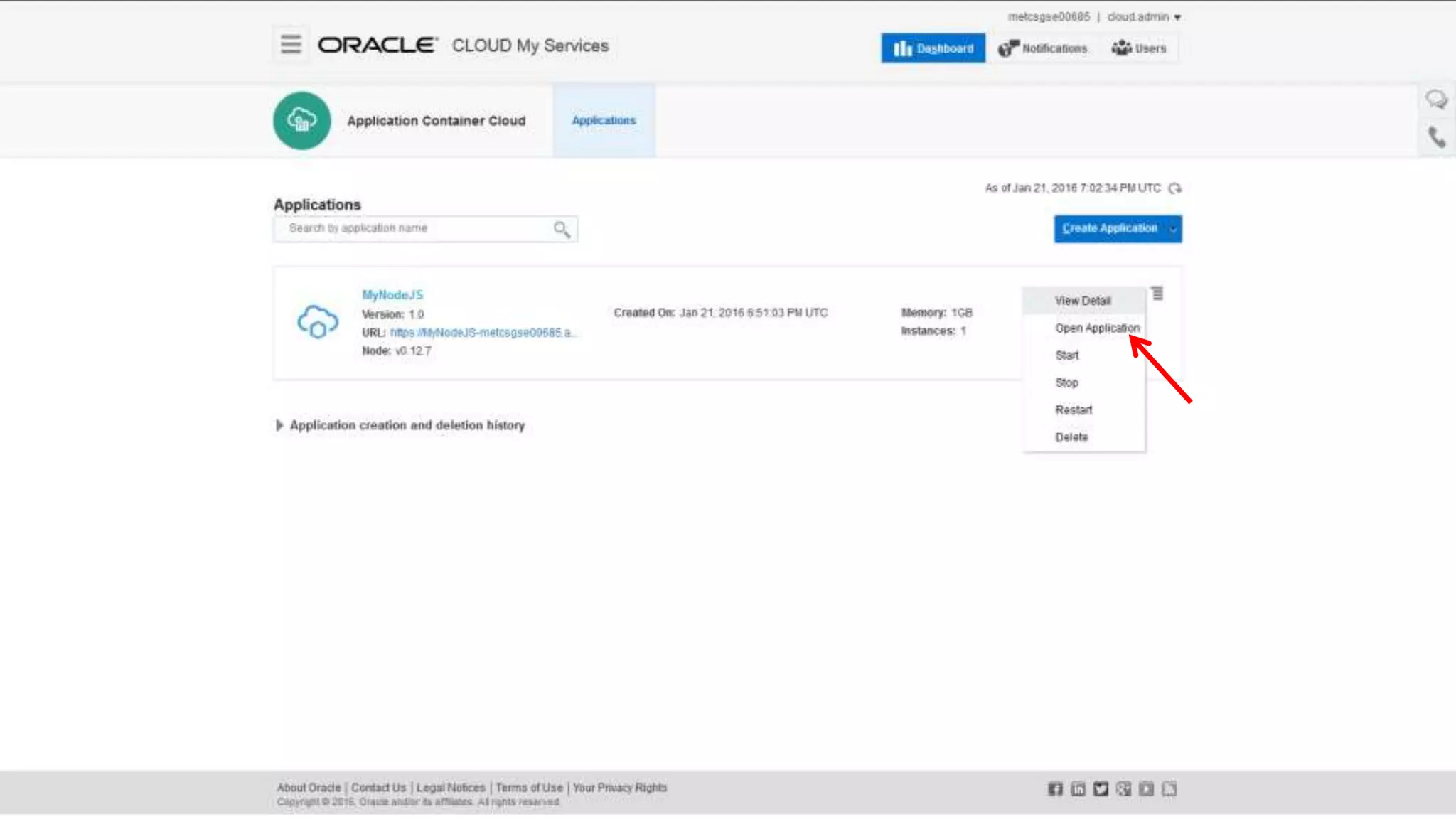This screenshot has height=819, width=1456.
Task: Open the hamburger navigation menu
Action: (291, 44)
